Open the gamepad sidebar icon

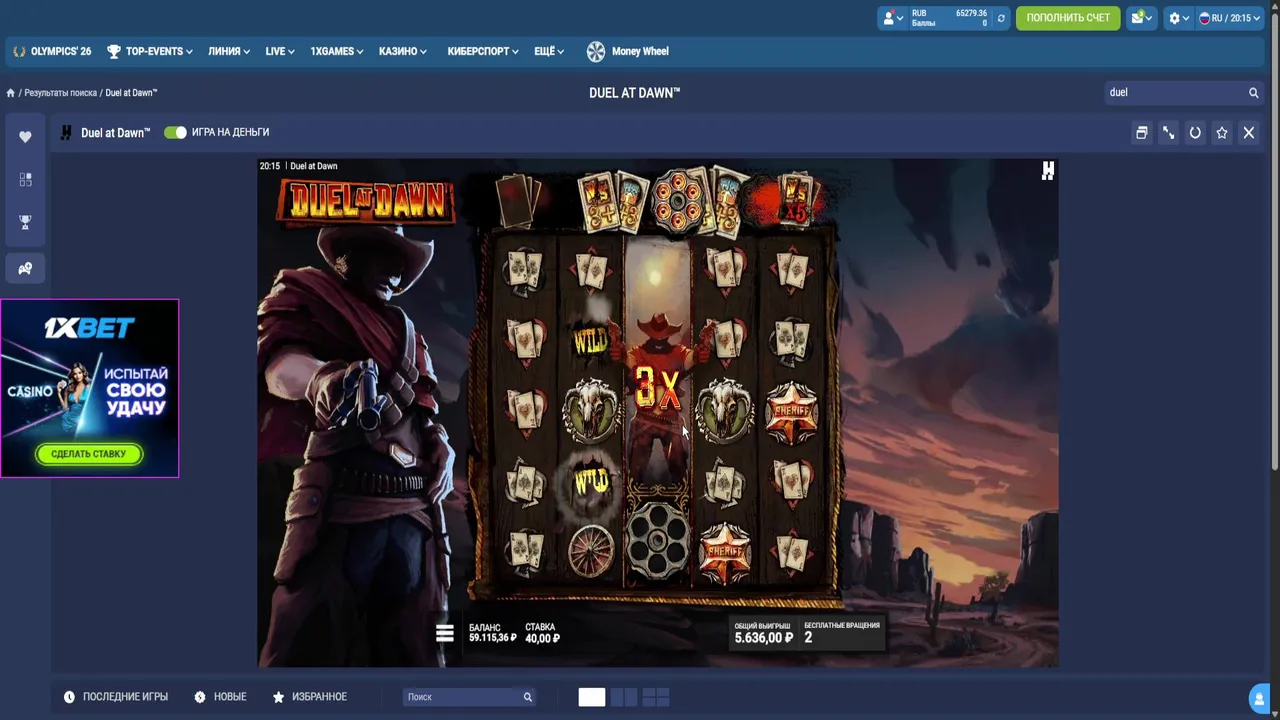click(25, 268)
